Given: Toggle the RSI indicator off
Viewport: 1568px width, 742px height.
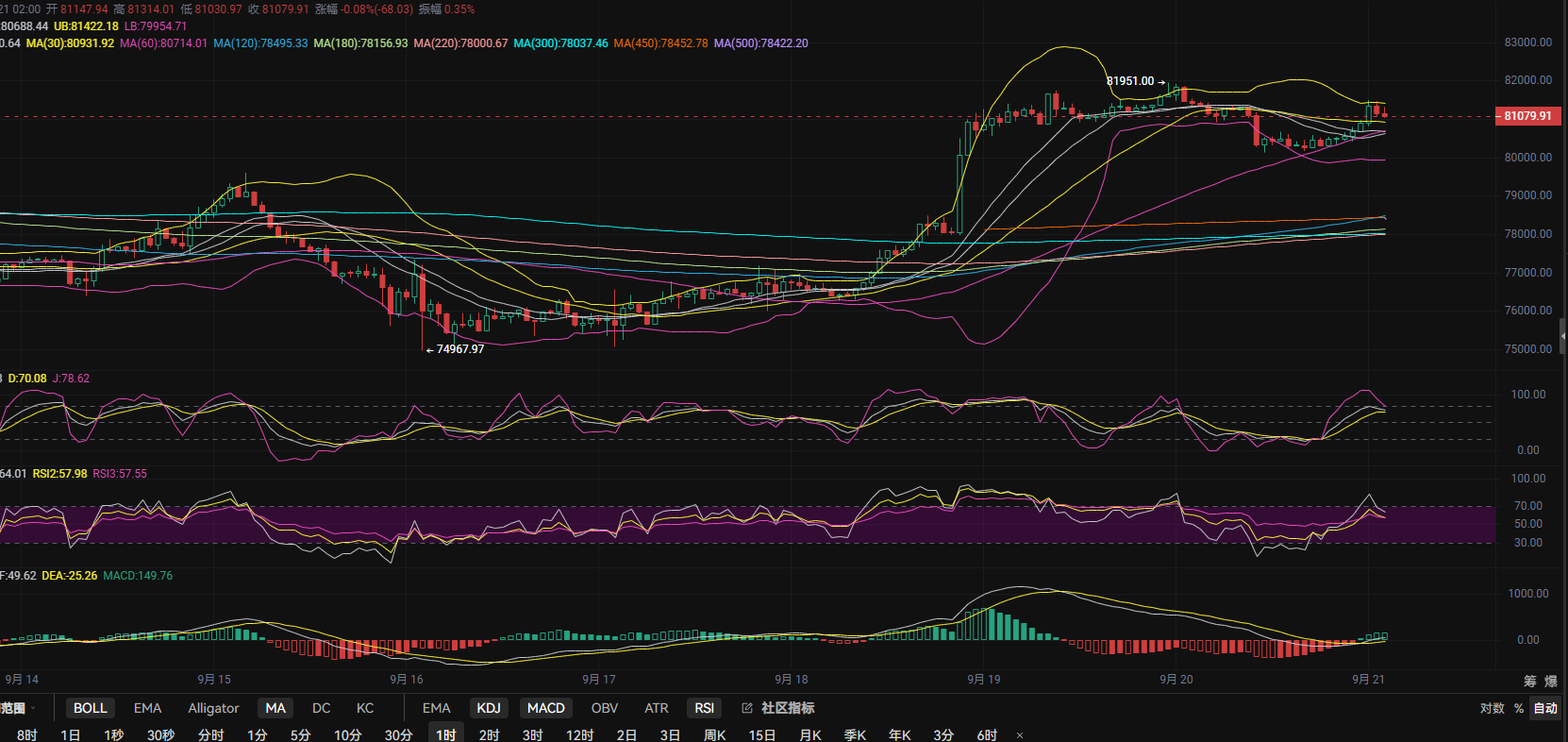Looking at the screenshot, I should (705, 708).
